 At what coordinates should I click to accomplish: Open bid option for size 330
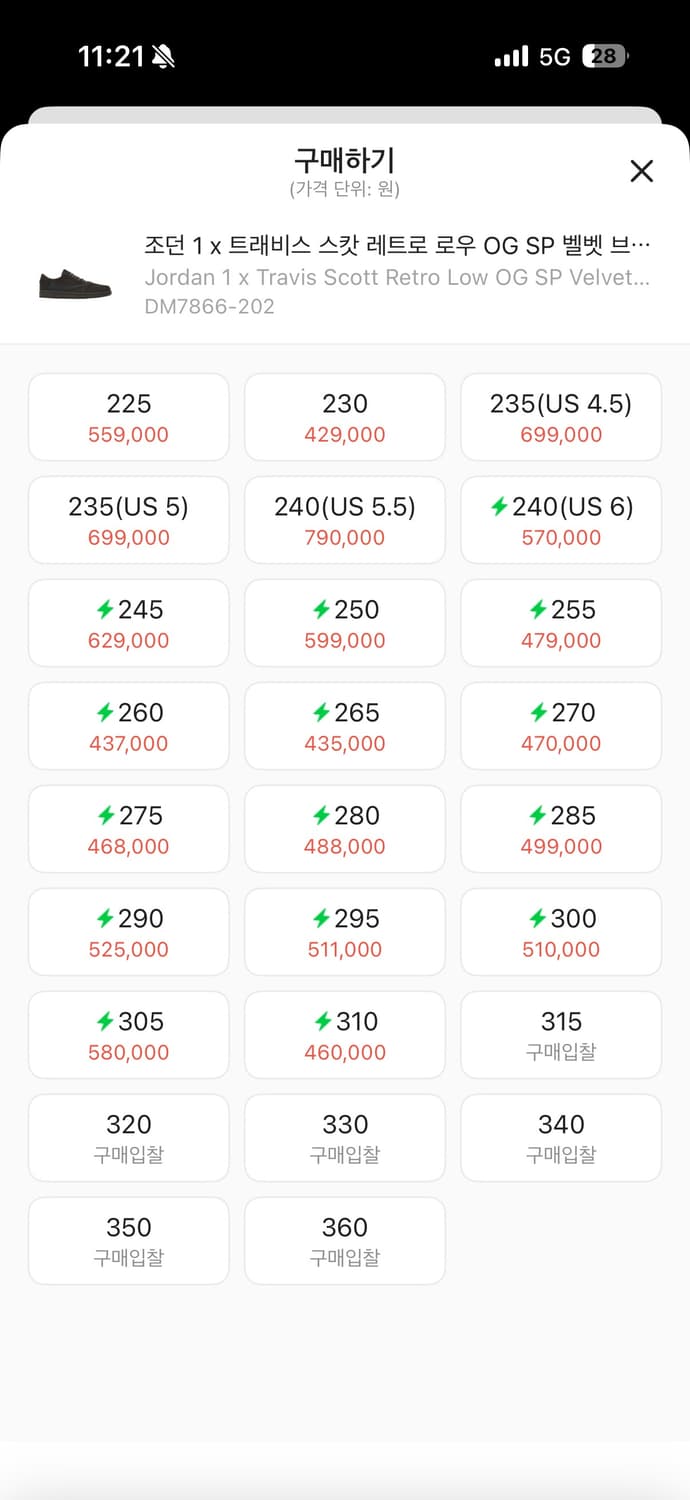click(x=345, y=1138)
